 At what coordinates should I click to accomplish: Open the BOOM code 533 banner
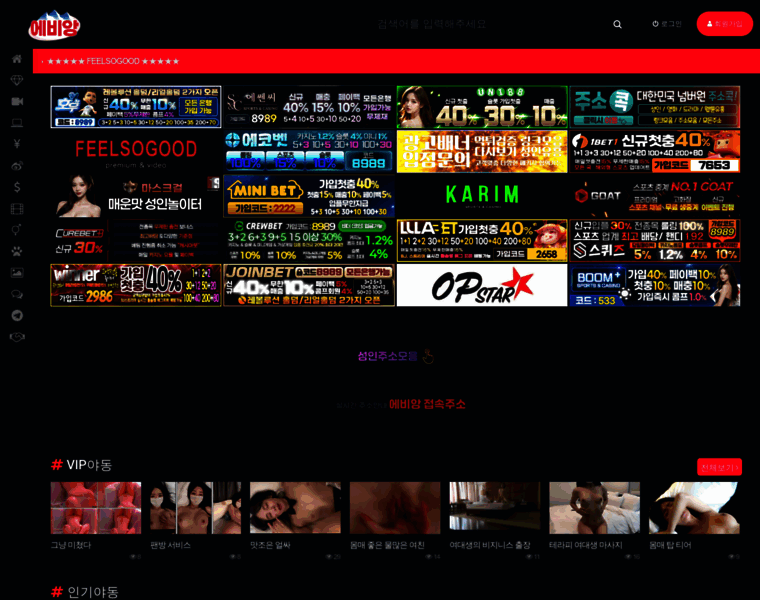[x=655, y=285]
